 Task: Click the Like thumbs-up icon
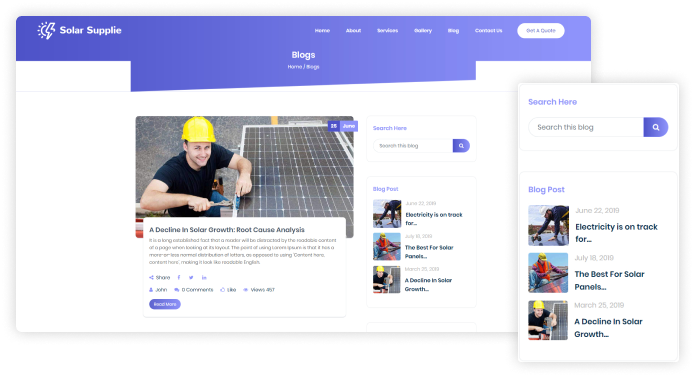click(223, 290)
